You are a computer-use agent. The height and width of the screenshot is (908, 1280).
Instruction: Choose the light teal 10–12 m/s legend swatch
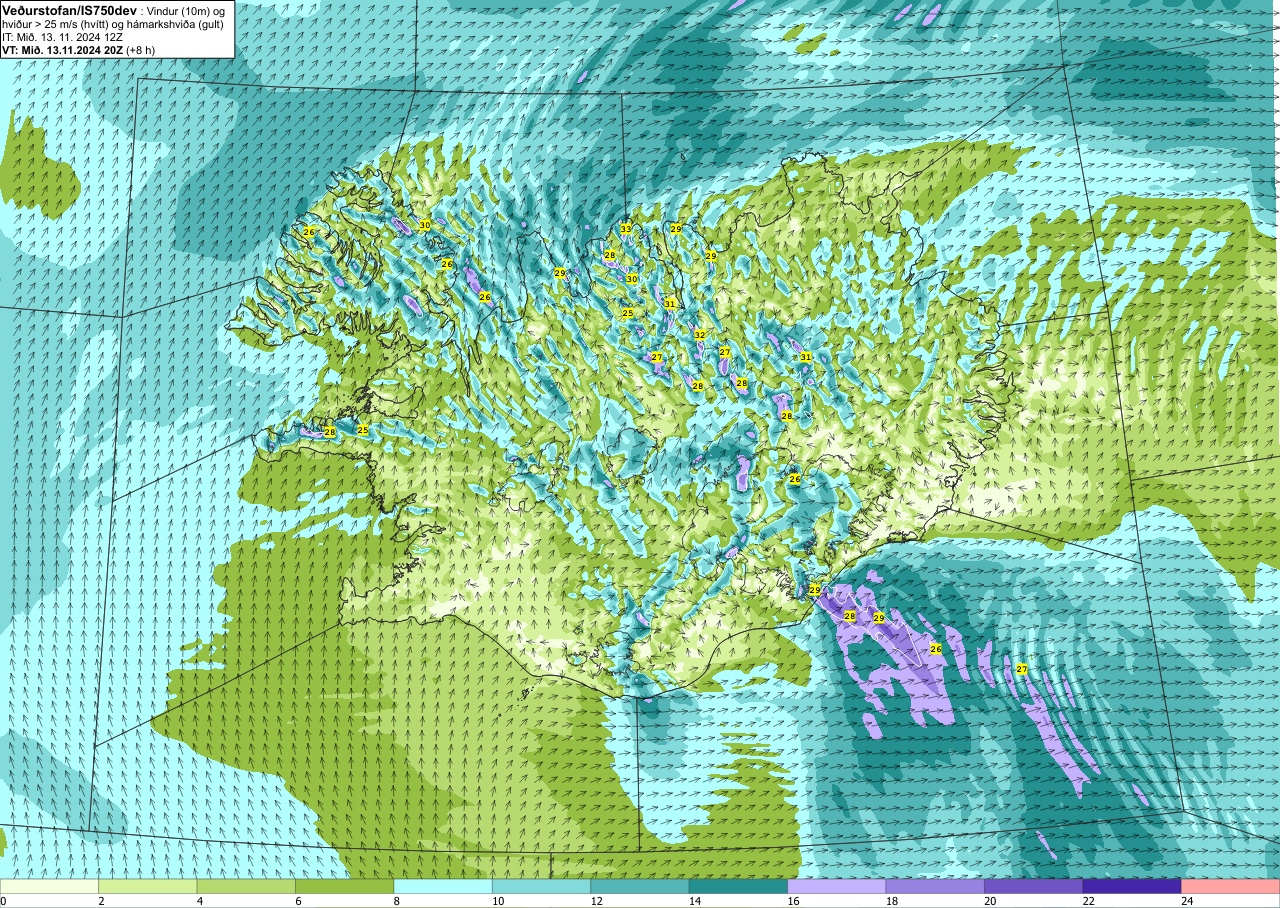point(542,886)
